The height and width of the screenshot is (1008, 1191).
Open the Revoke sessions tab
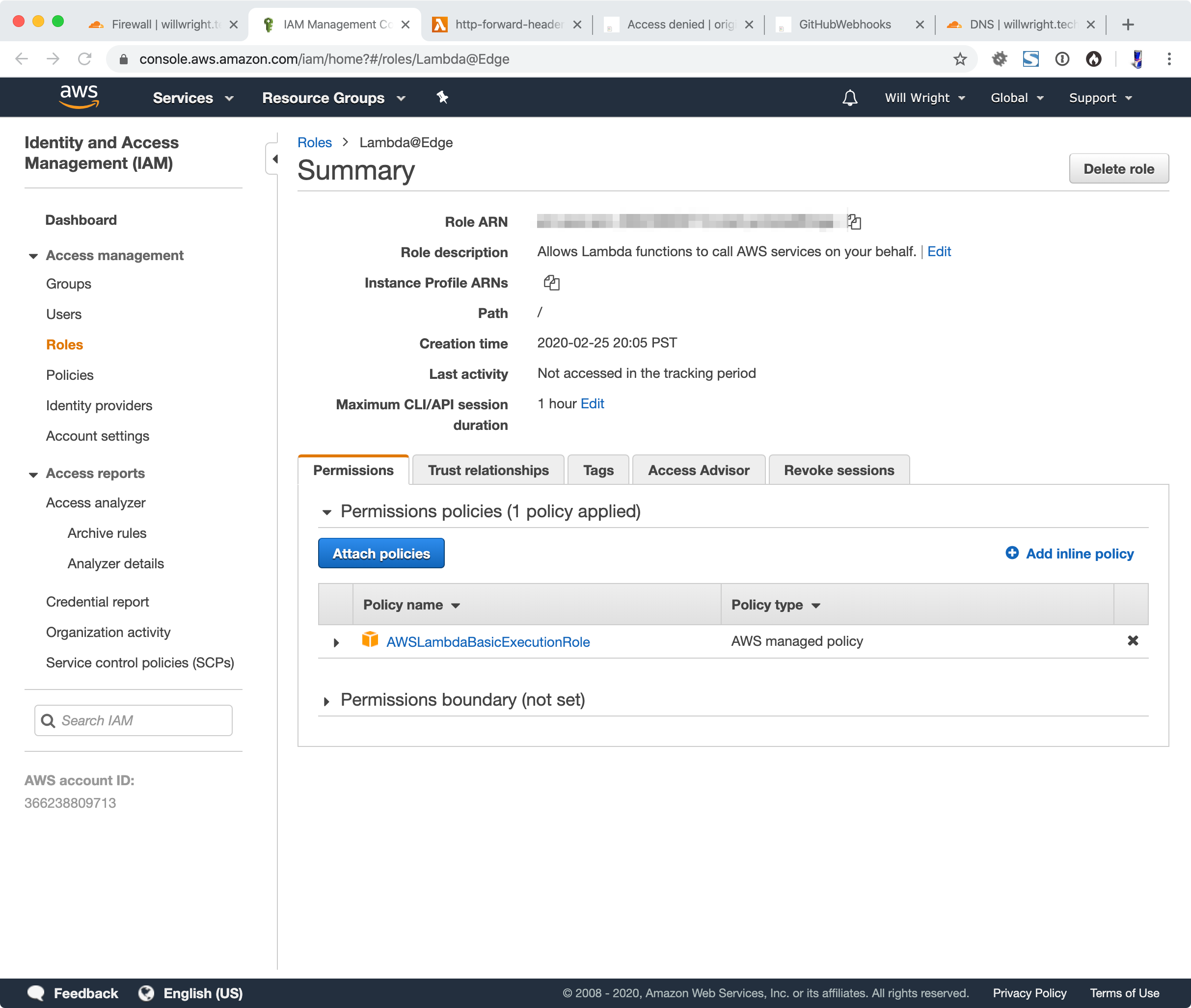tap(839, 470)
